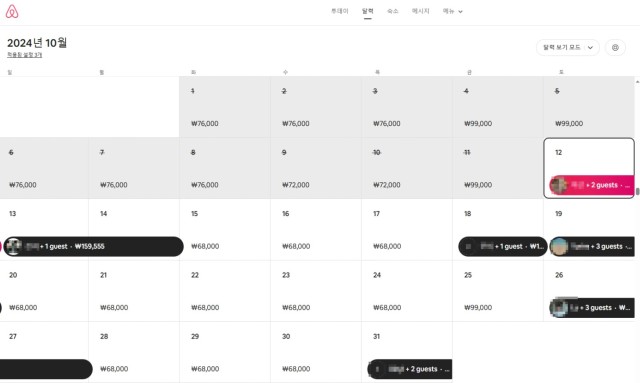640x383 pixels.
Task: Open the calendar settings gear icon
Action: pyautogui.click(x=615, y=48)
